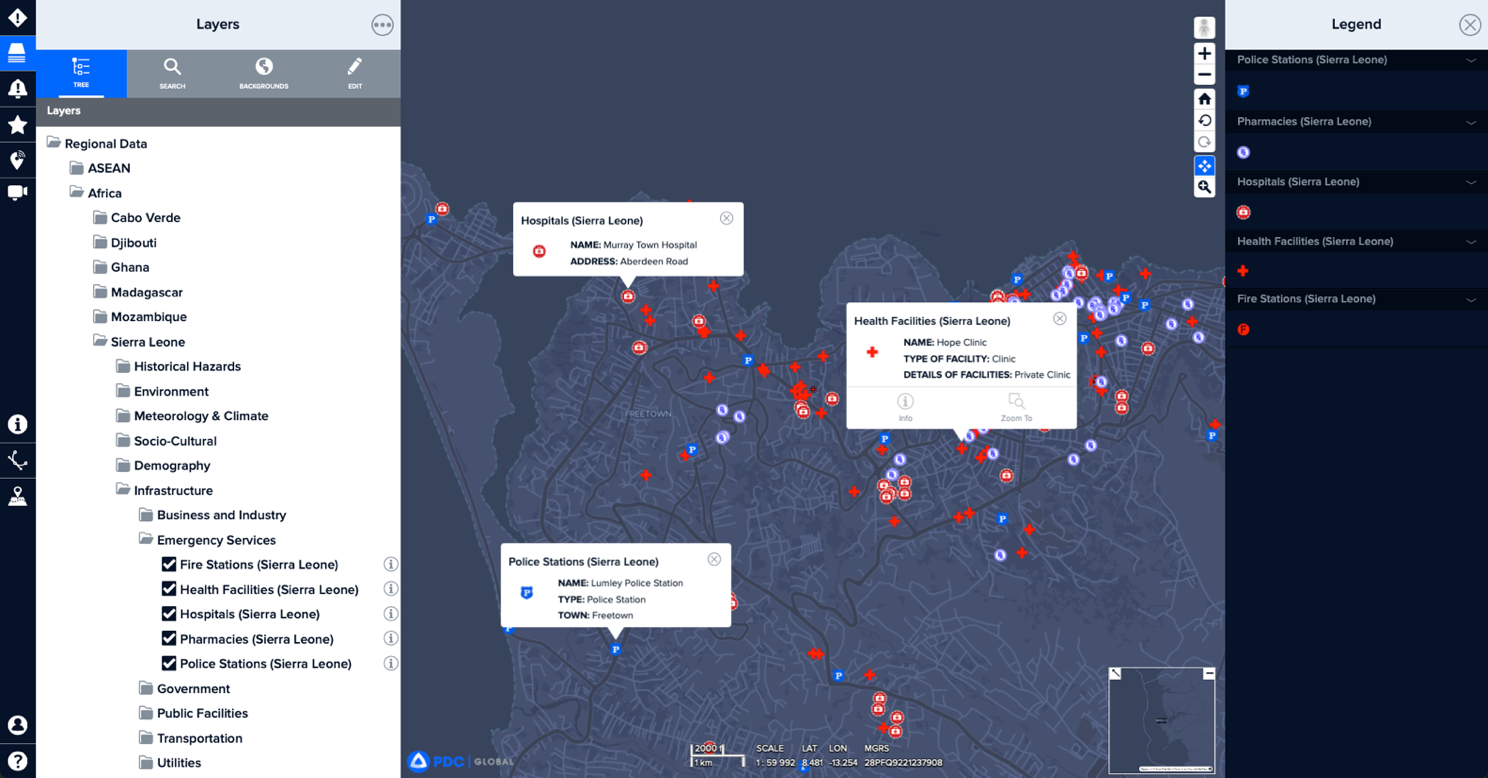This screenshot has width=1488, height=778.
Task: Reset map to home extent
Action: point(1204,99)
